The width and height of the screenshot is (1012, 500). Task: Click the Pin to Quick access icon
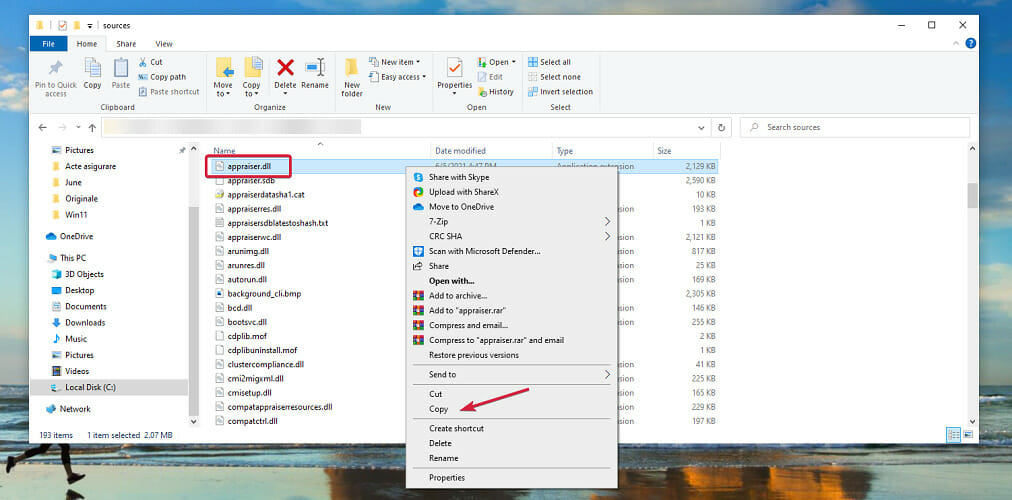click(x=56, y=67)
